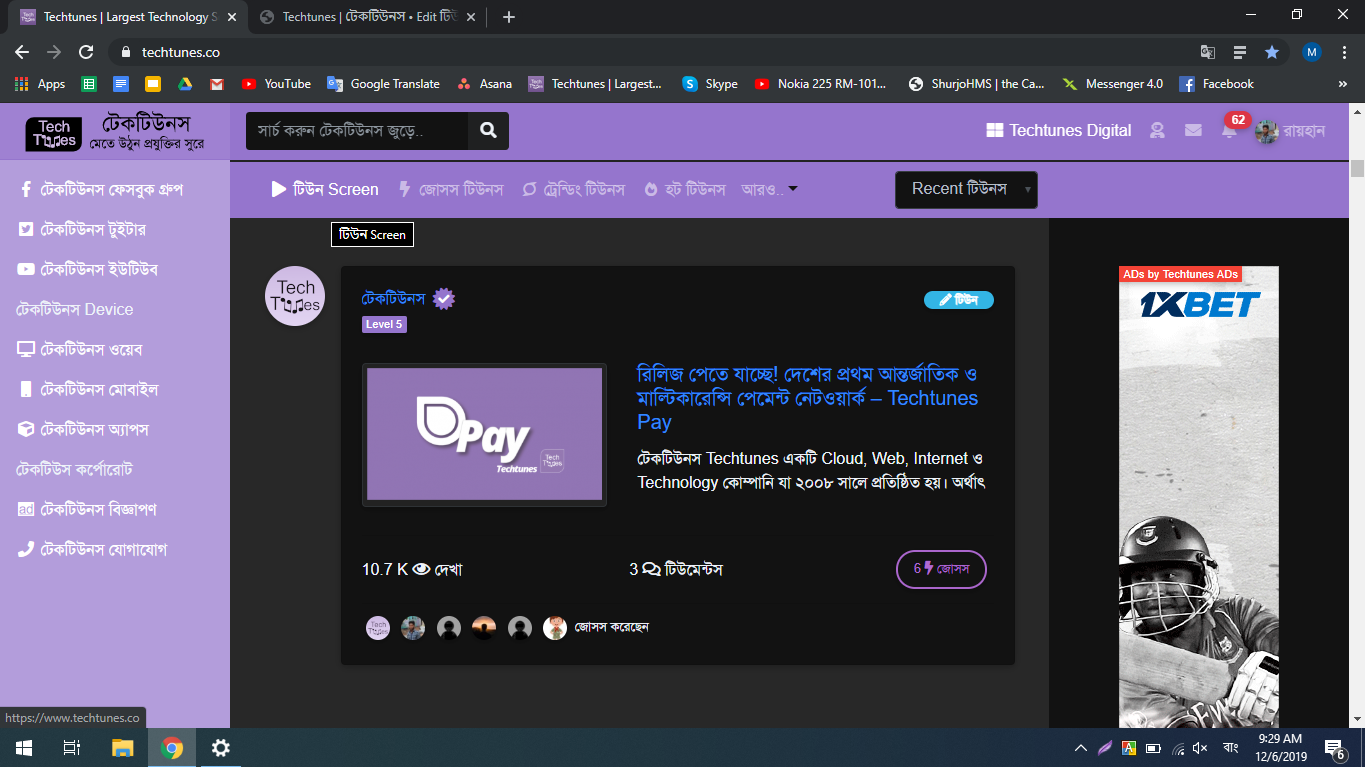
Task: Click the Level 5 badge
Action: (x=384, y=324)
